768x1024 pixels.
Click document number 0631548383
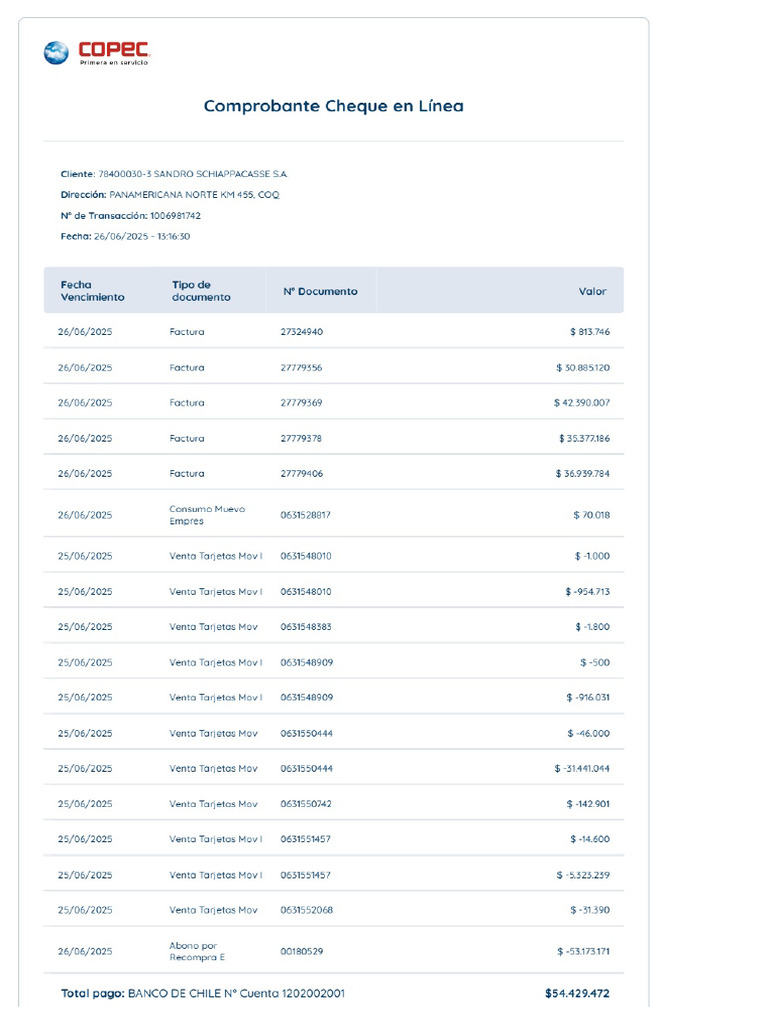(x=306, y=627)
